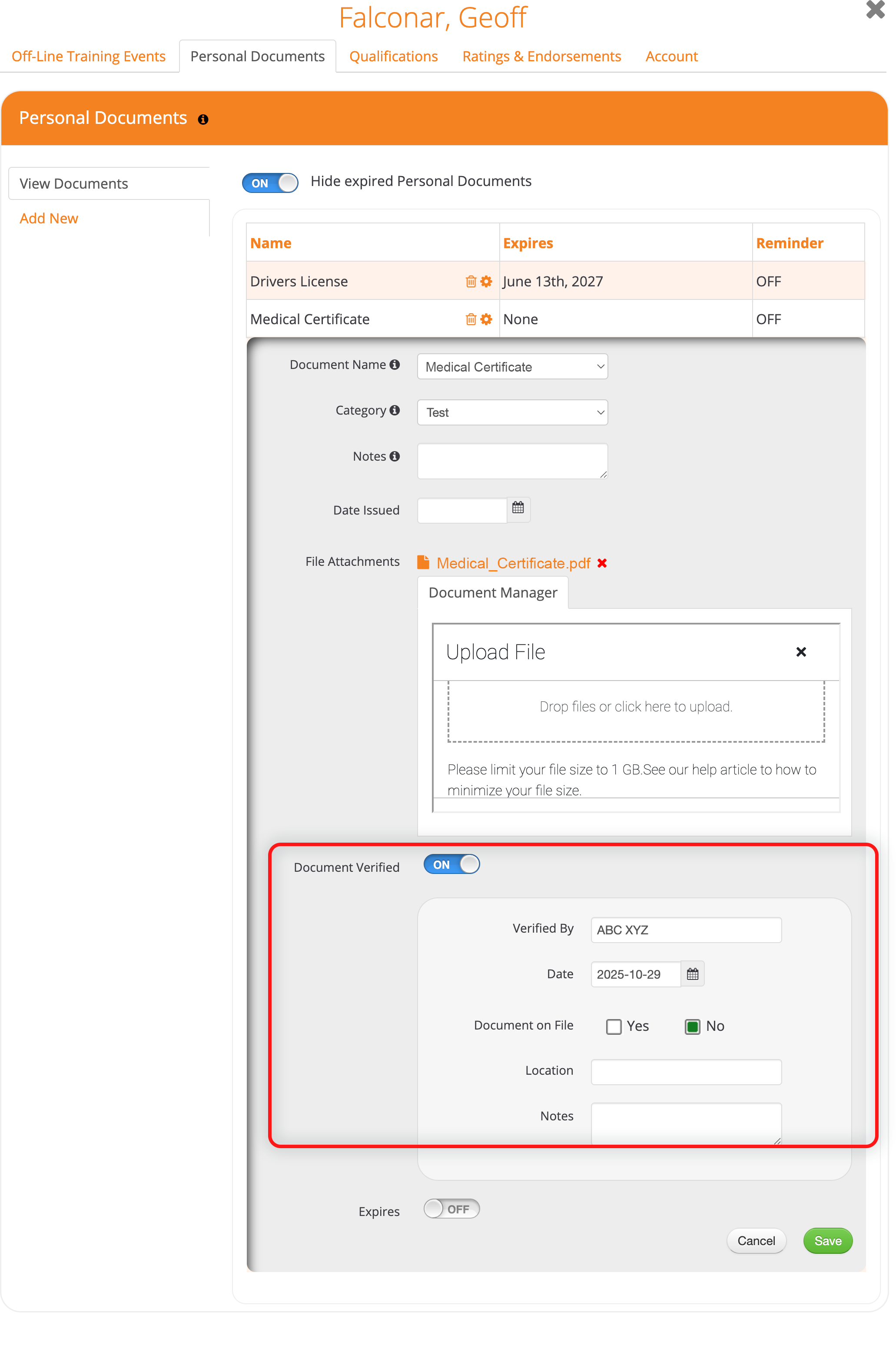Switch to Qualifications tab

393,56
